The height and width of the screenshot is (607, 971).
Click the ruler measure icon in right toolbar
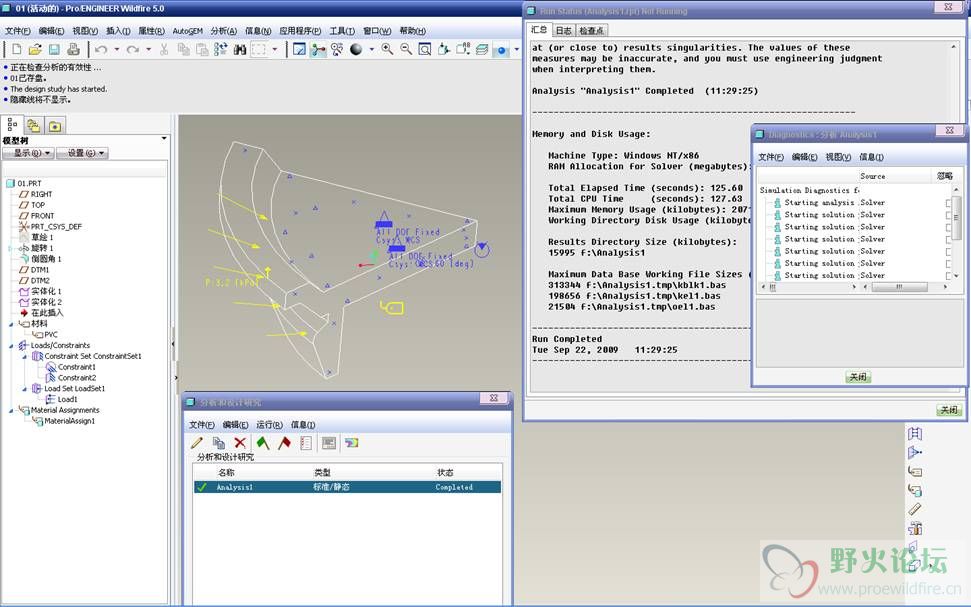tap(915, 509)
